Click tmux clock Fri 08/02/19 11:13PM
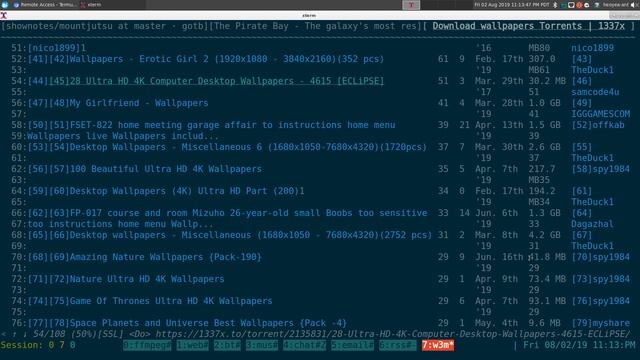This screenshot has width=640, height=360. (x=579, y=345)
